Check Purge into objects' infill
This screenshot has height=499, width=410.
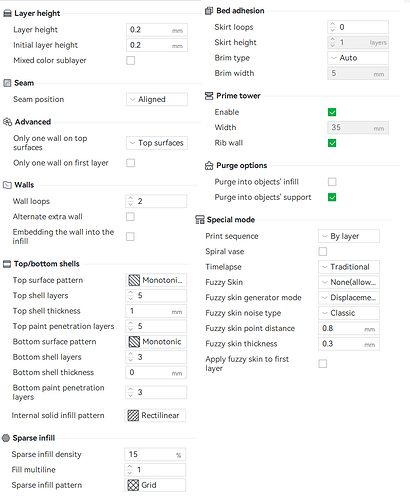332,182
